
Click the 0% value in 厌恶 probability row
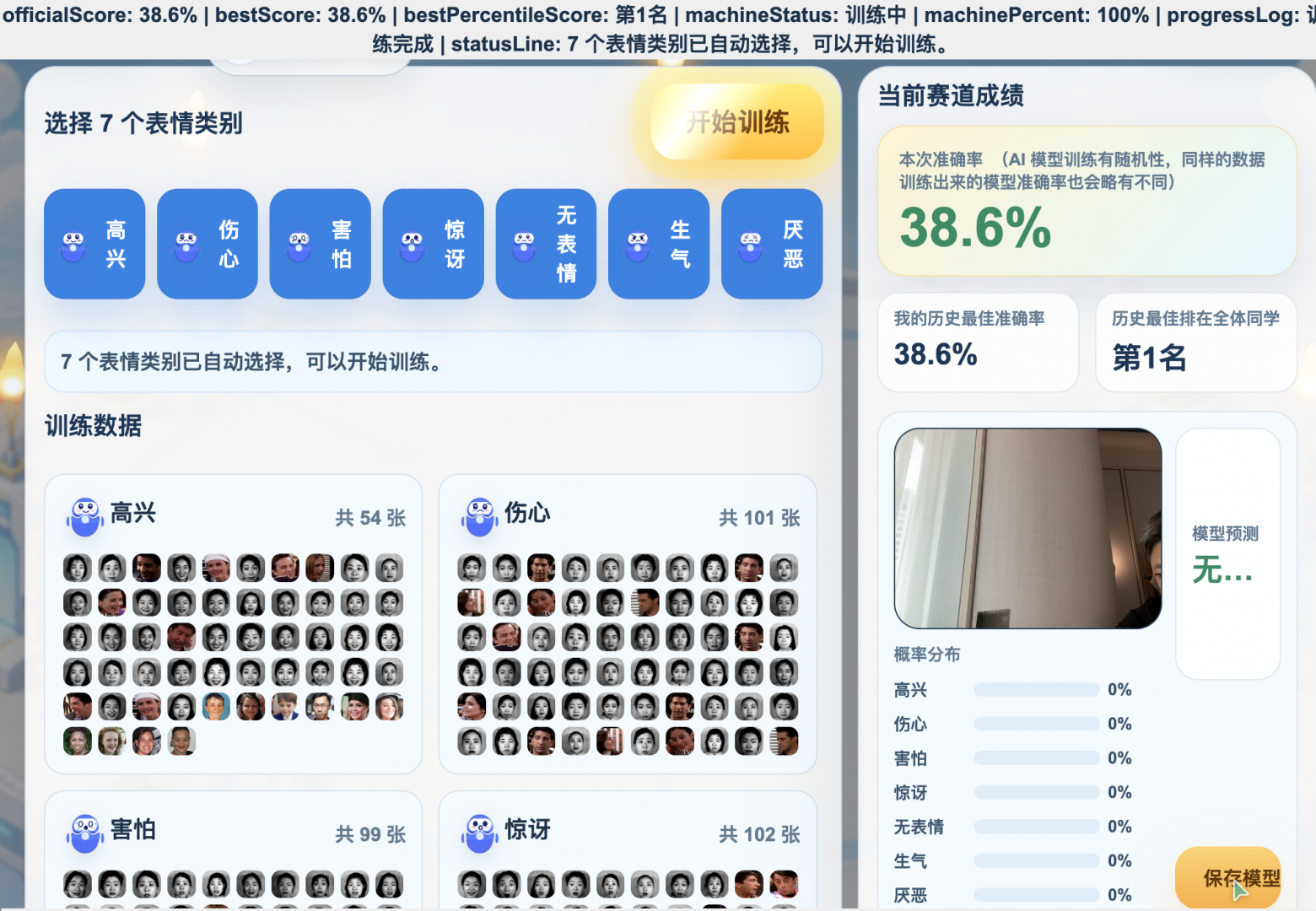[1119, 895]
